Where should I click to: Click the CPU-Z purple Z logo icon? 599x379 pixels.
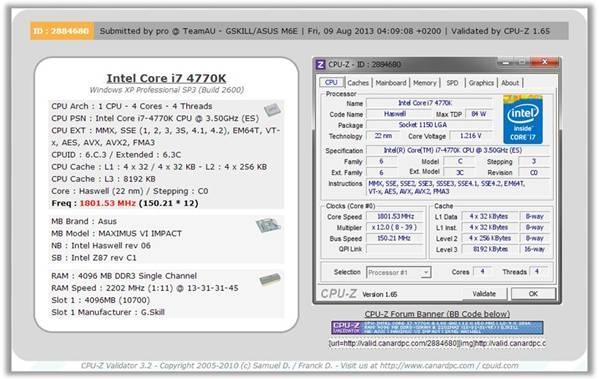(321, 65)
